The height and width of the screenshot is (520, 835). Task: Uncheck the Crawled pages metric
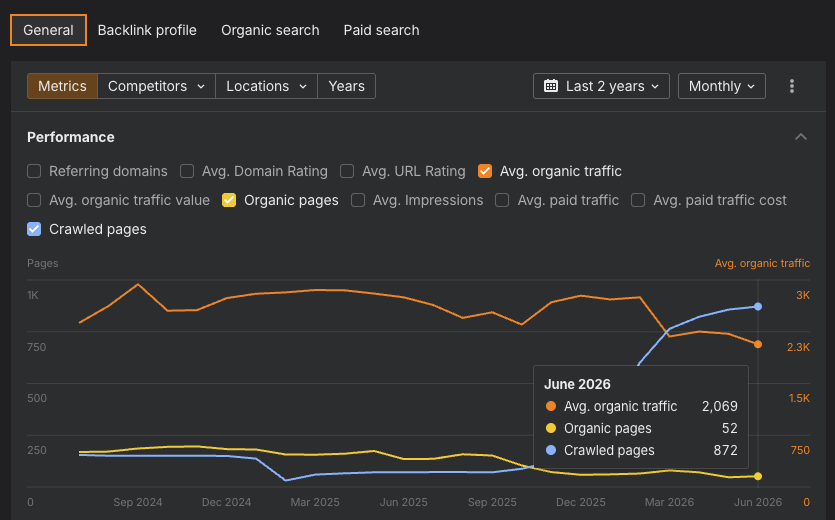pos(34,229)
